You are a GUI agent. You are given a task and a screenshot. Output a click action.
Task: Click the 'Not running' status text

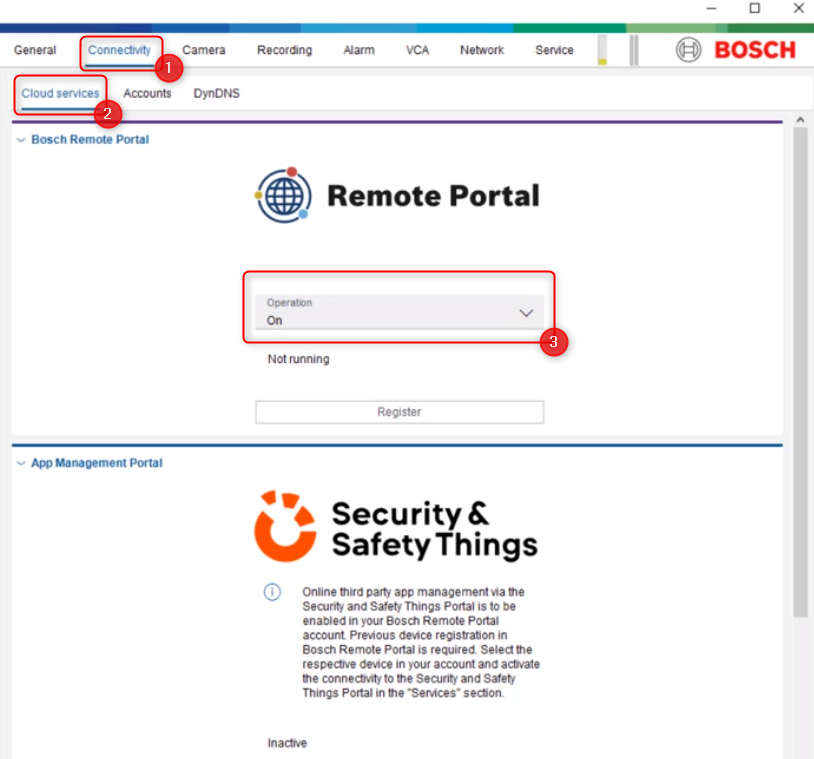point(299,359)
